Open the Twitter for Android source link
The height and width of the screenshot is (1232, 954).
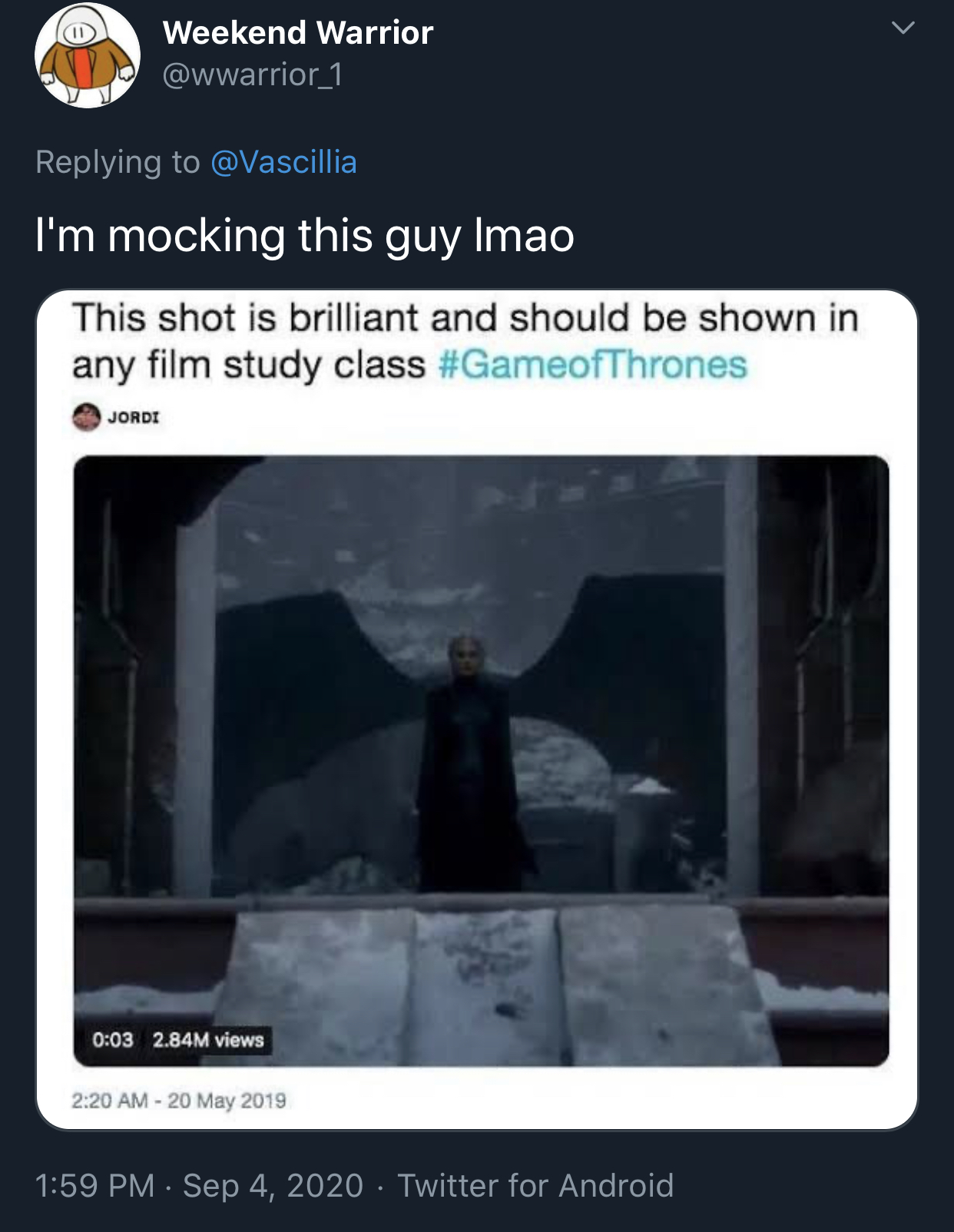pos(535,1185)
